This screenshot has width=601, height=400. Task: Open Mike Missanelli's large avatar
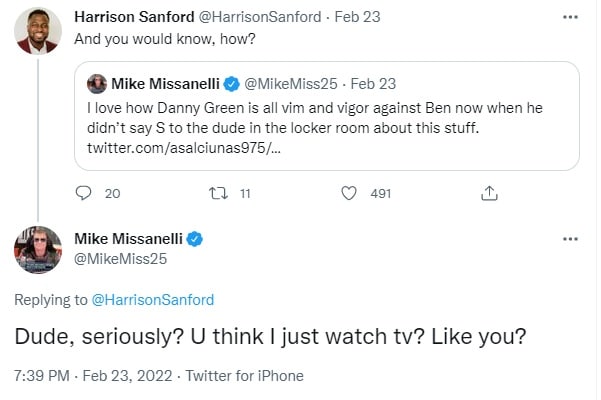tap(38, 249)
